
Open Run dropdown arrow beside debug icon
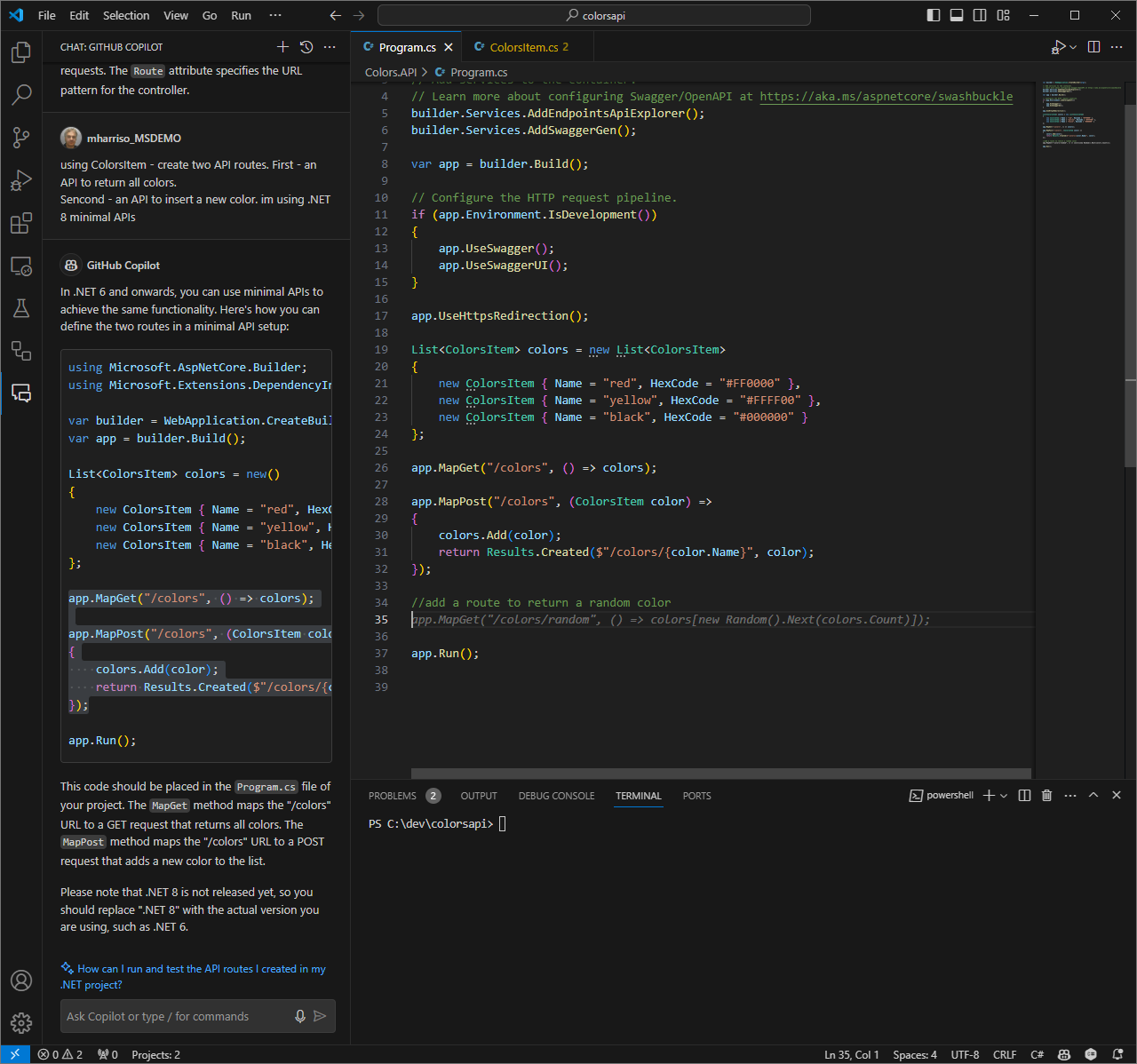1073,47
